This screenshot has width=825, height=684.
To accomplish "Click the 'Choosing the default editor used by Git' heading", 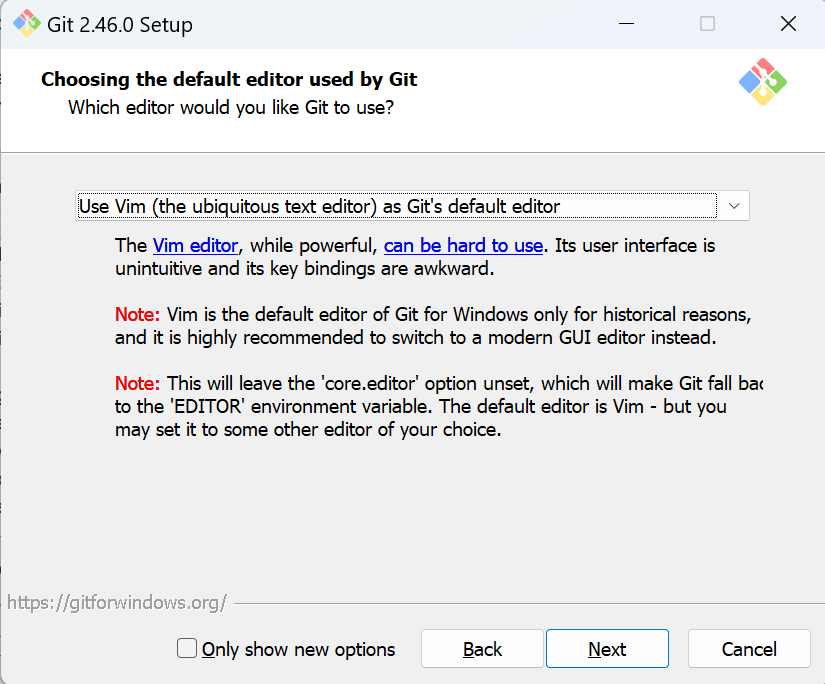I will [x=229, y=79].
